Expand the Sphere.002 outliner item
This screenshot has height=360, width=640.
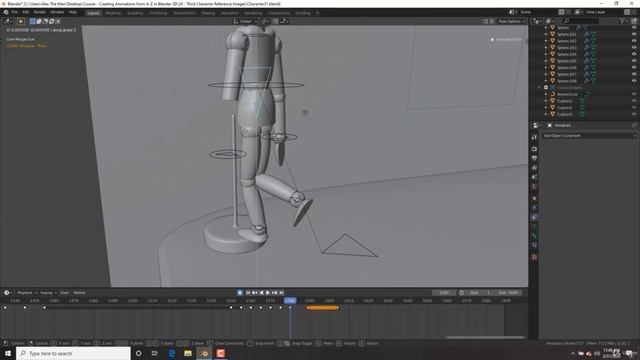pyautogui.click(x=546, y=41)
